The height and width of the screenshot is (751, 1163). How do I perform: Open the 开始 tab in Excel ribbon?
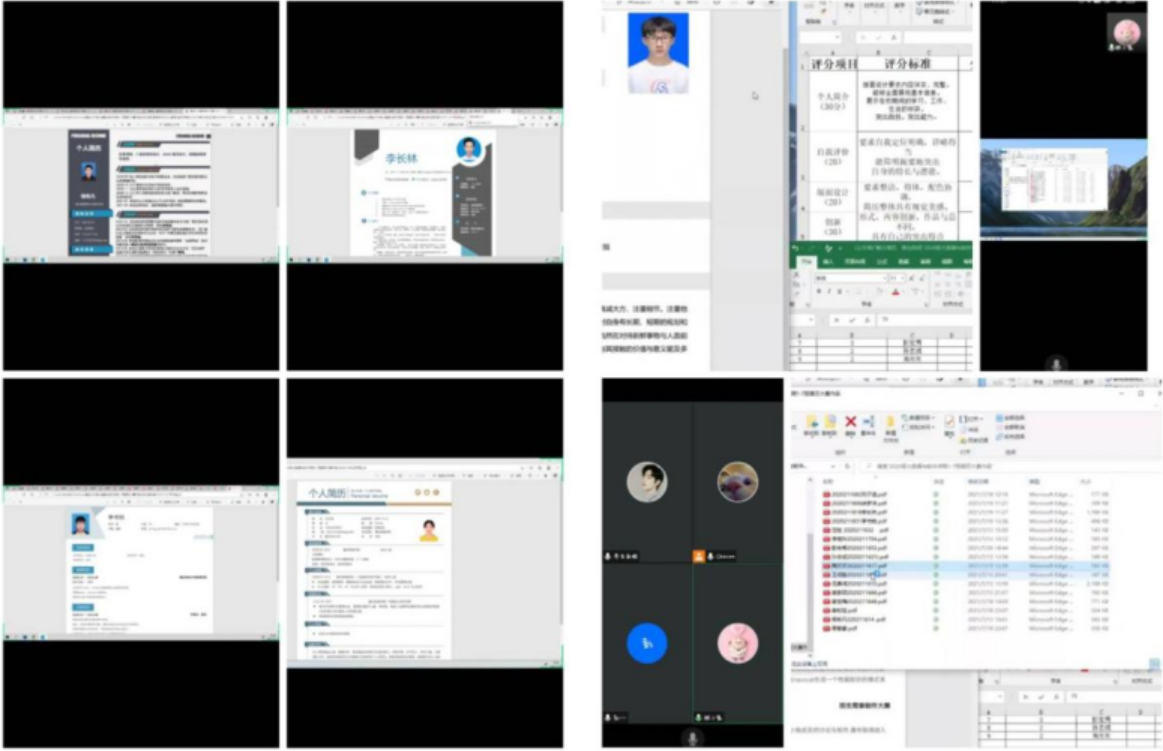tap(806, 262)
